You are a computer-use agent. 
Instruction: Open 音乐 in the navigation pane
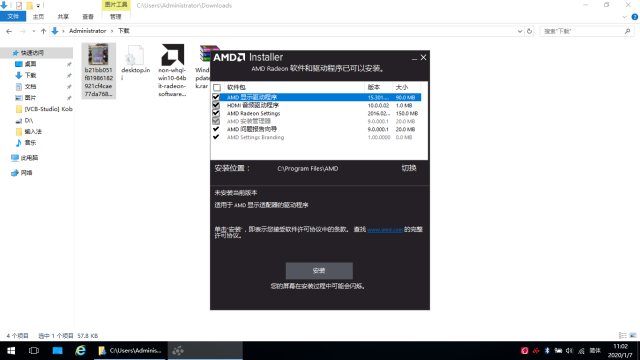[x=30, y=142]
